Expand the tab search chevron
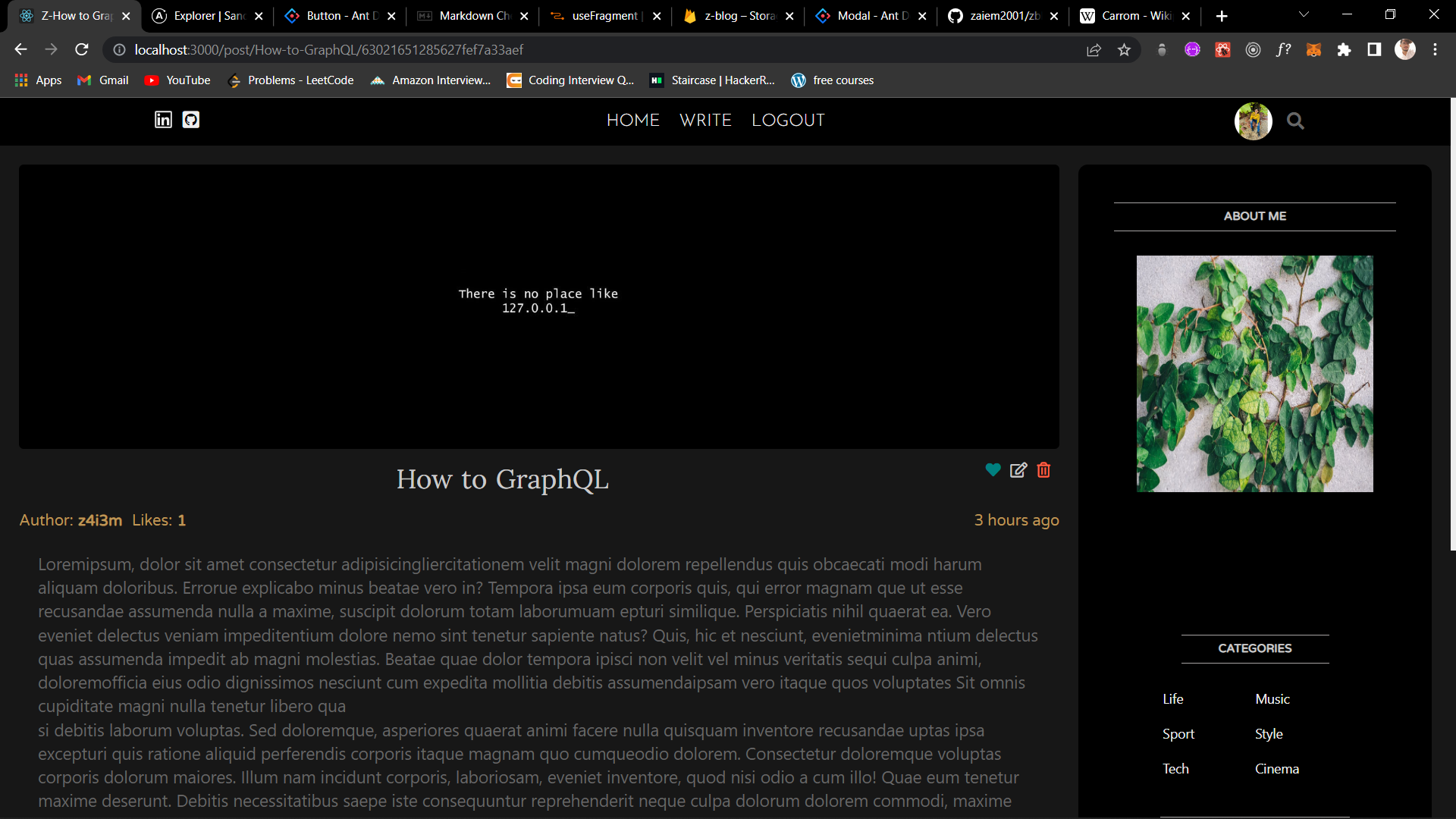1456x819 pixels. tap(1304, 15)
